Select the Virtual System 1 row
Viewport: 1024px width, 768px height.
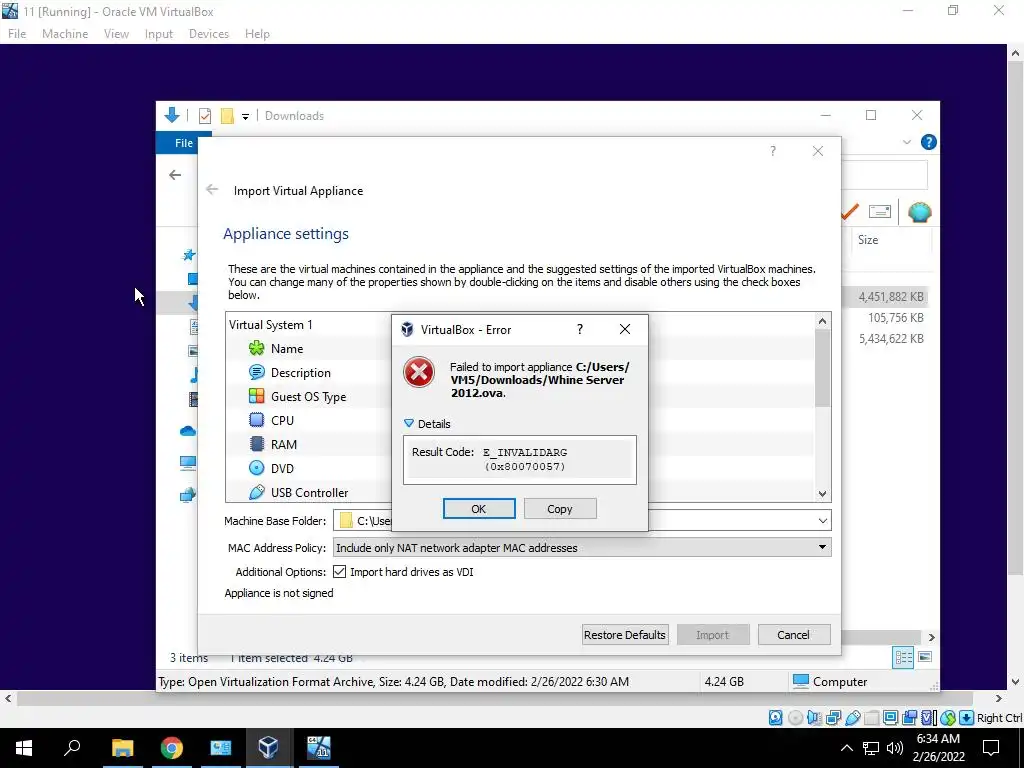tap(519, 325)
